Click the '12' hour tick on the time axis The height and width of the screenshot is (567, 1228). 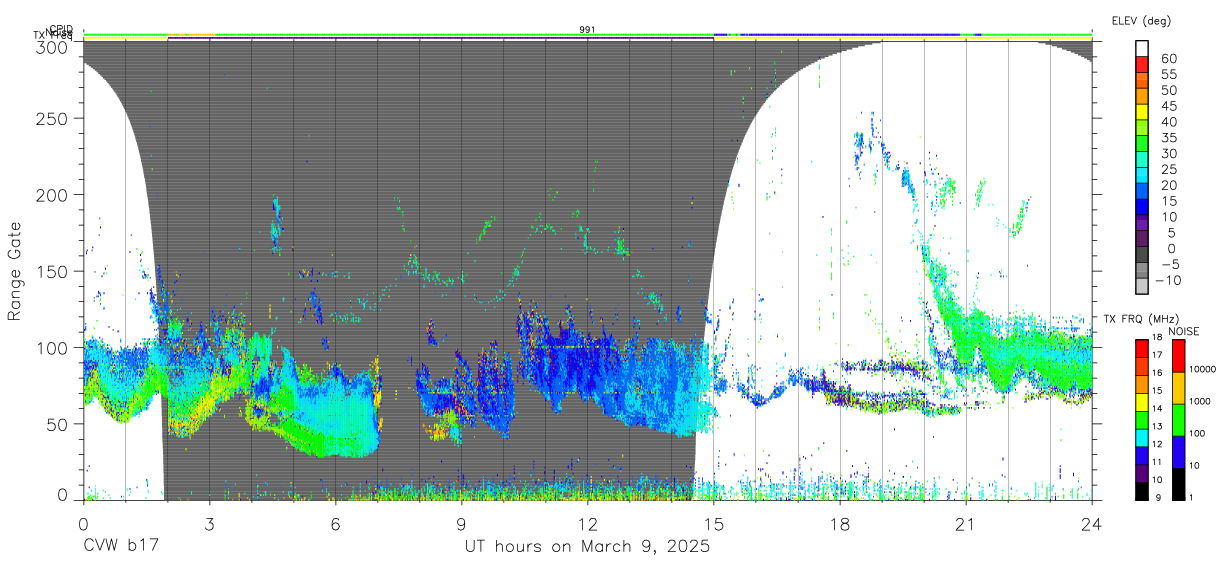587,523
